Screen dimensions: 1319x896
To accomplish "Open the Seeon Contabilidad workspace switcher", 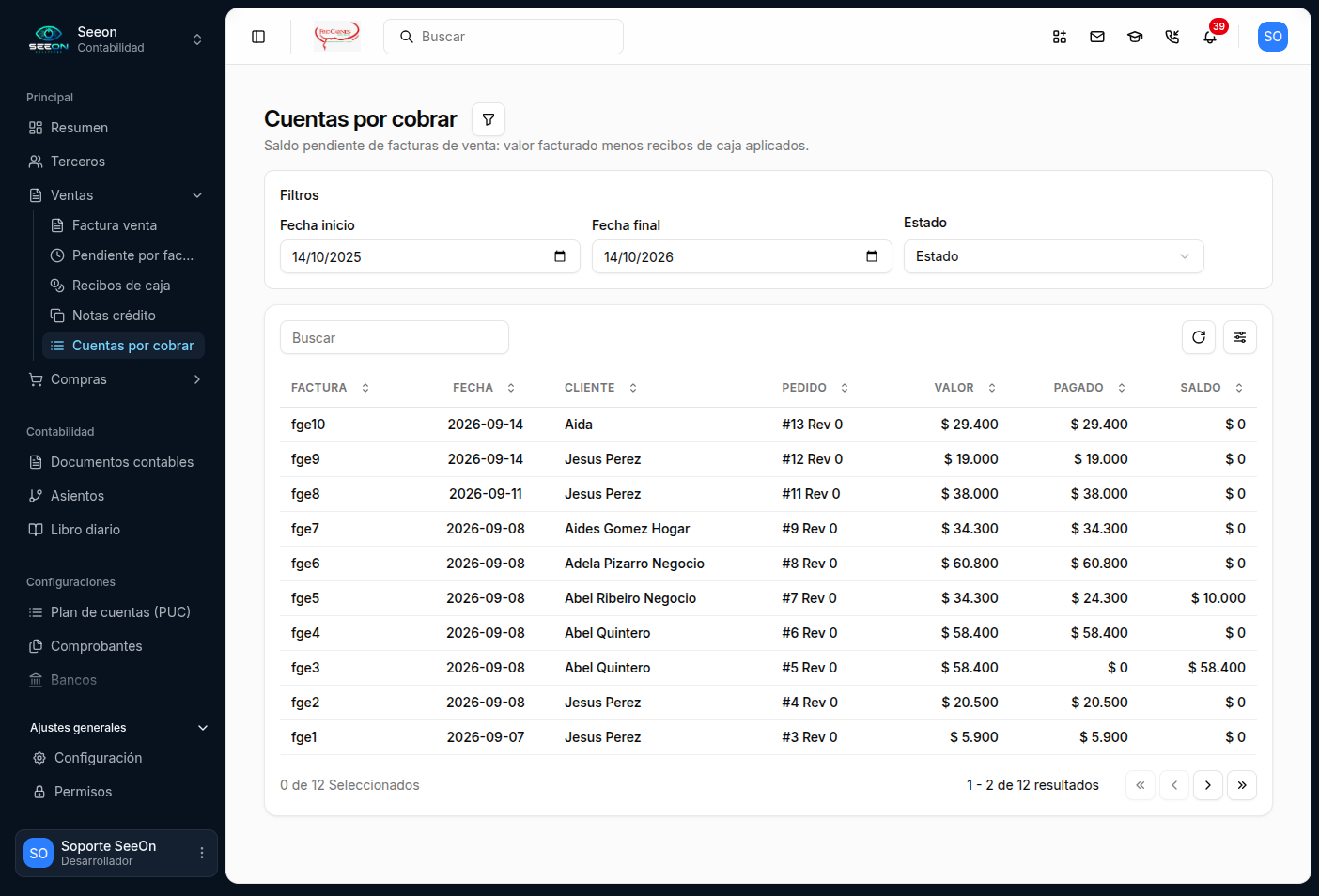I will pos(116,39).
